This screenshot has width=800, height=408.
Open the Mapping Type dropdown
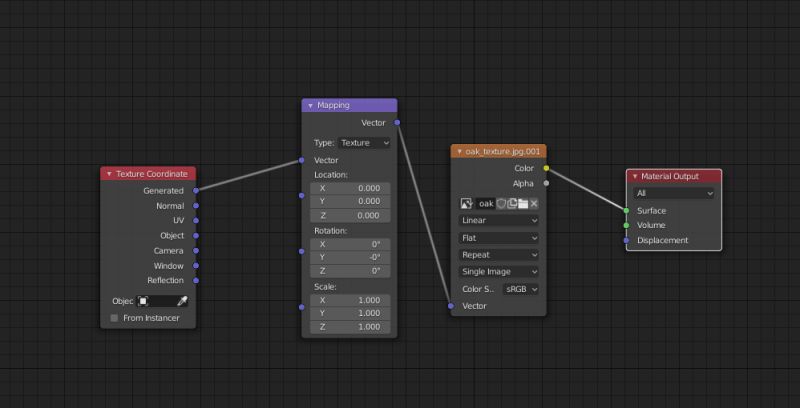tap(364, 143)
